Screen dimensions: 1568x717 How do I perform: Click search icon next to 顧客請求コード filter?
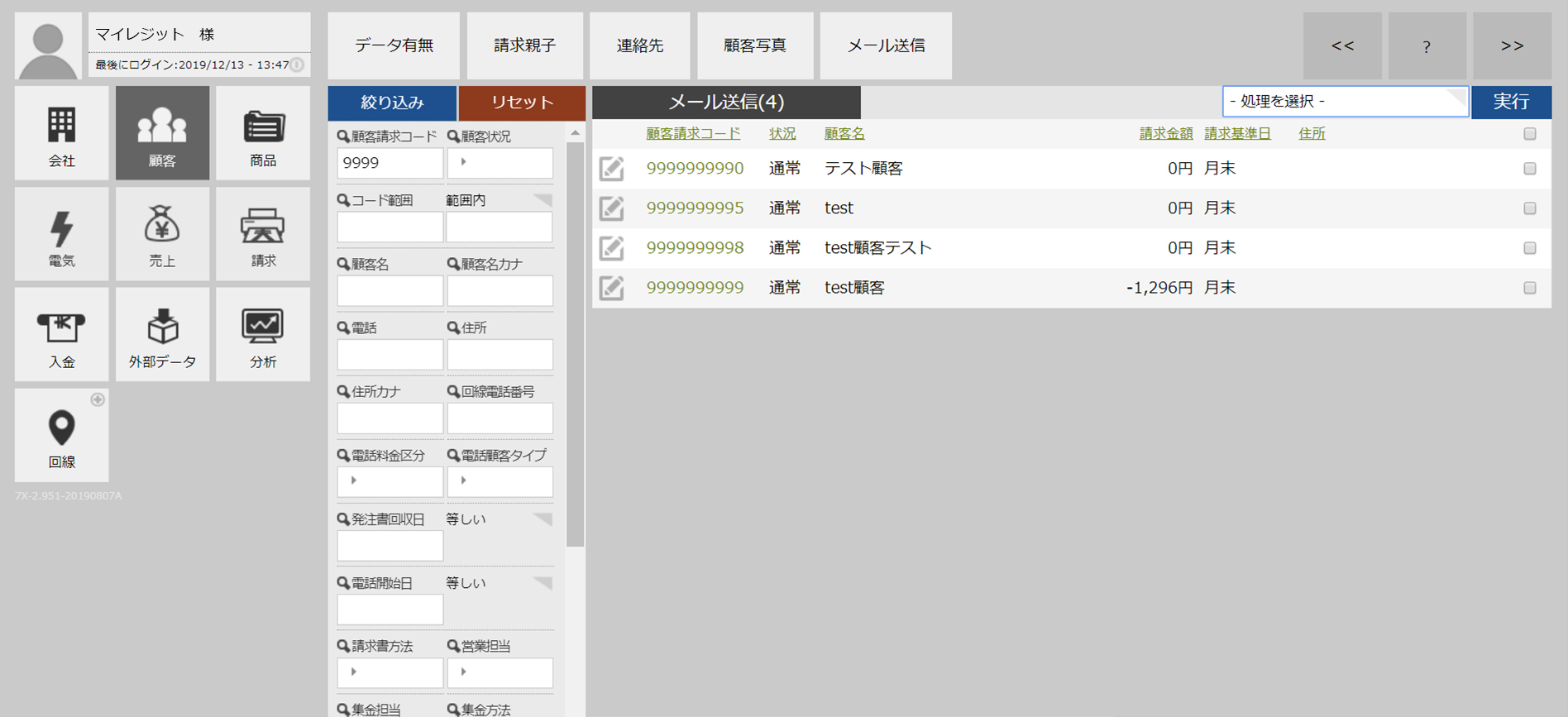point(343,136)
